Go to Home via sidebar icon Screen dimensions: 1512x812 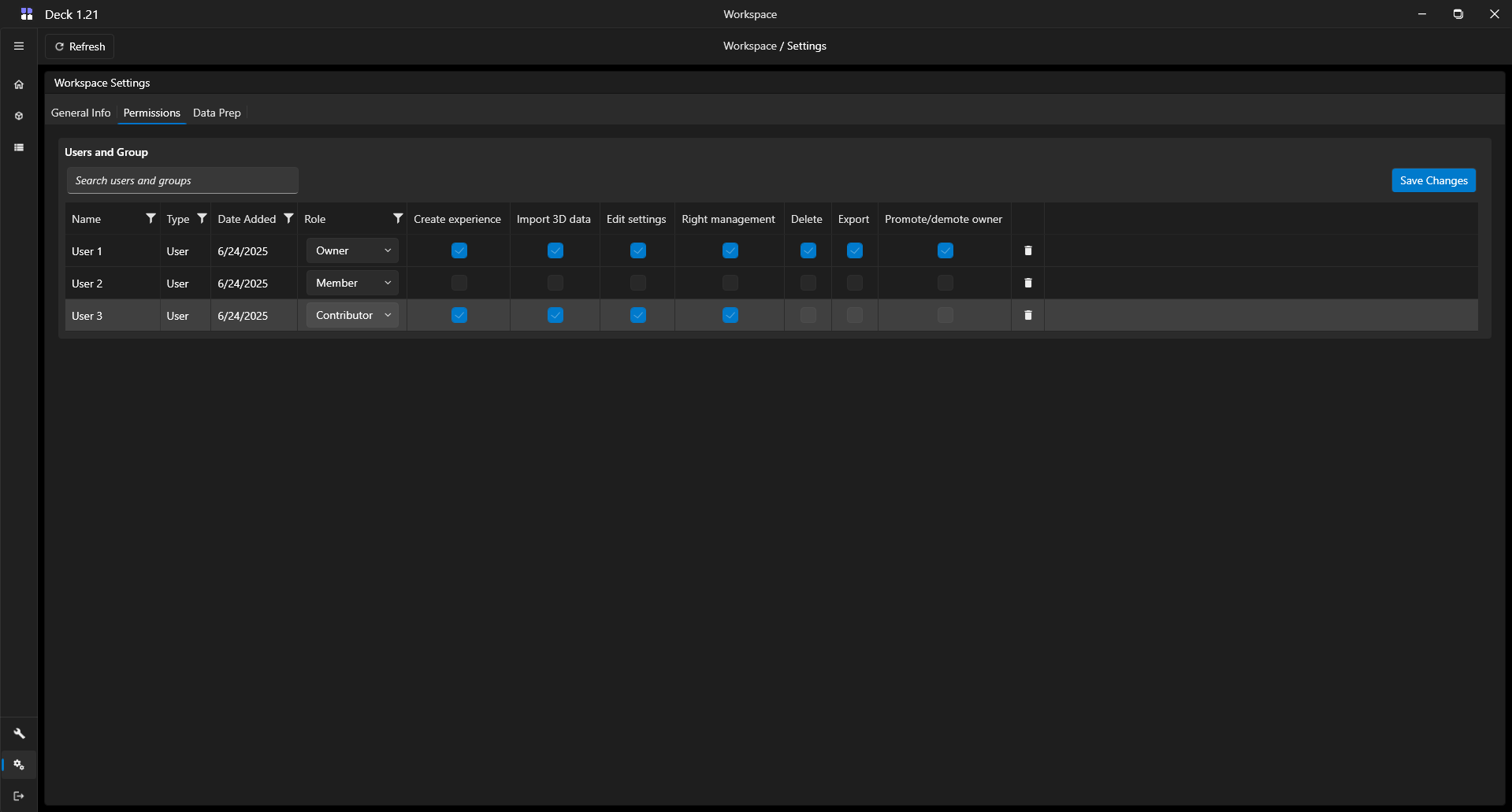tap(19, 85)
